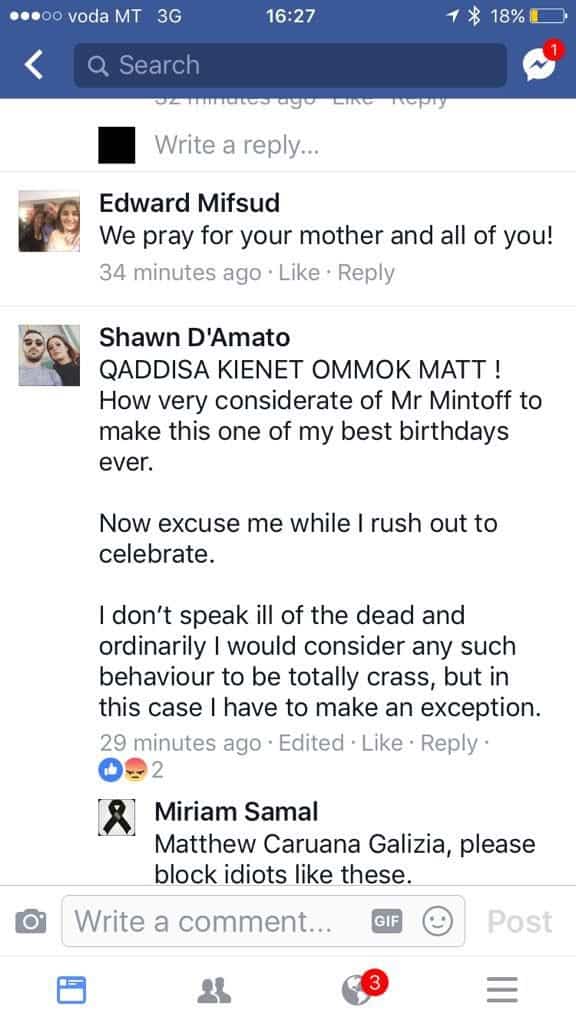Tap the camera icon to attach a photo

coord(31,921)
